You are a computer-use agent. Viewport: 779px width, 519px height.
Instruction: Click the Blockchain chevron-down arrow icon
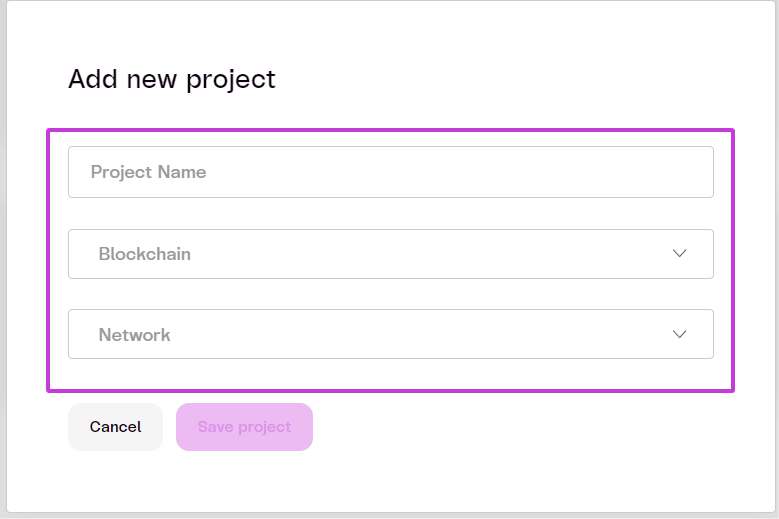pos(680,254)
